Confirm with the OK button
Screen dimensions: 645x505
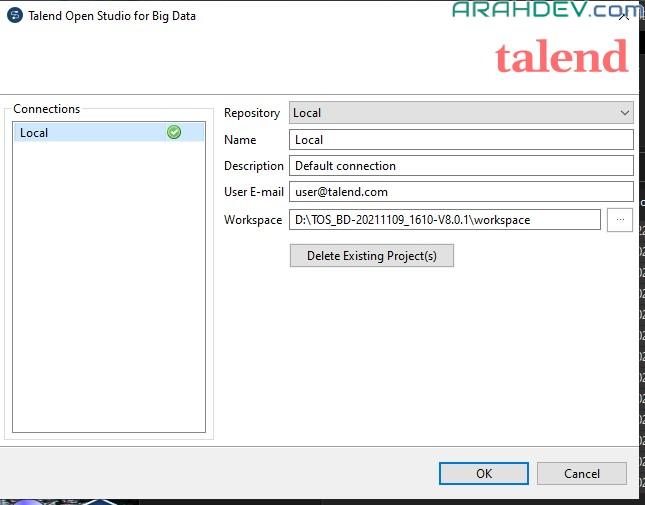click(x=483, y=473)
